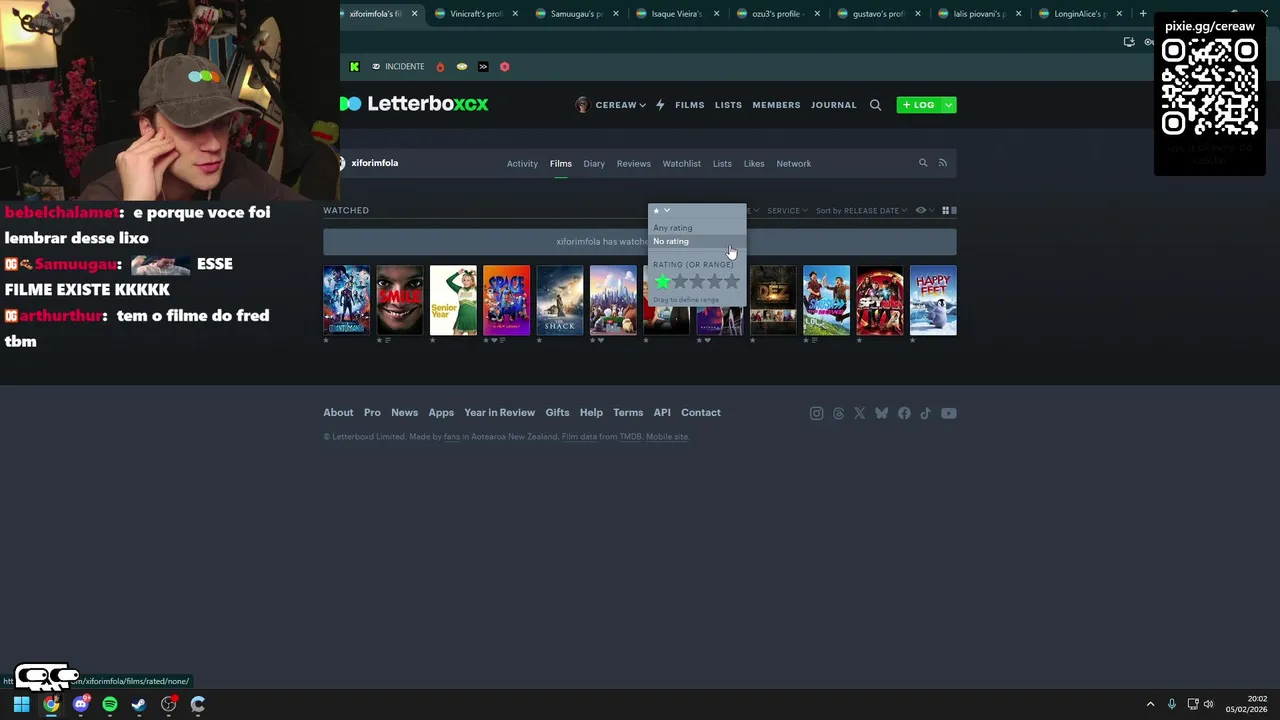Open LISTS in main navigation
Screen dimensions: 1280x720
728,105
